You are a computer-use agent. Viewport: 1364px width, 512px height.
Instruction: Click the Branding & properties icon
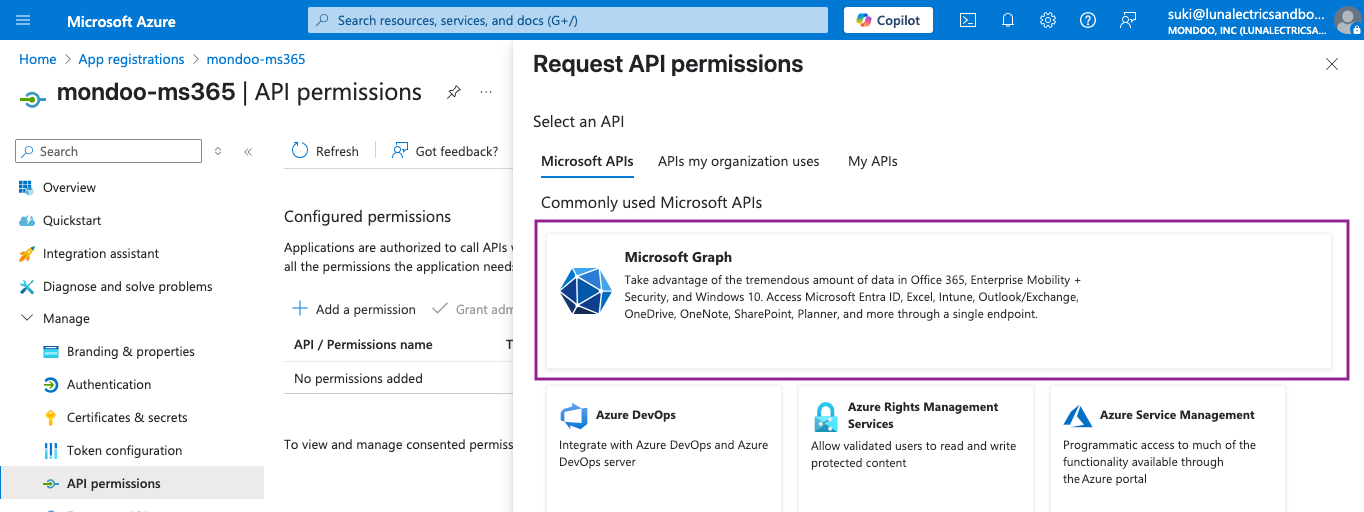click(50, 351)
